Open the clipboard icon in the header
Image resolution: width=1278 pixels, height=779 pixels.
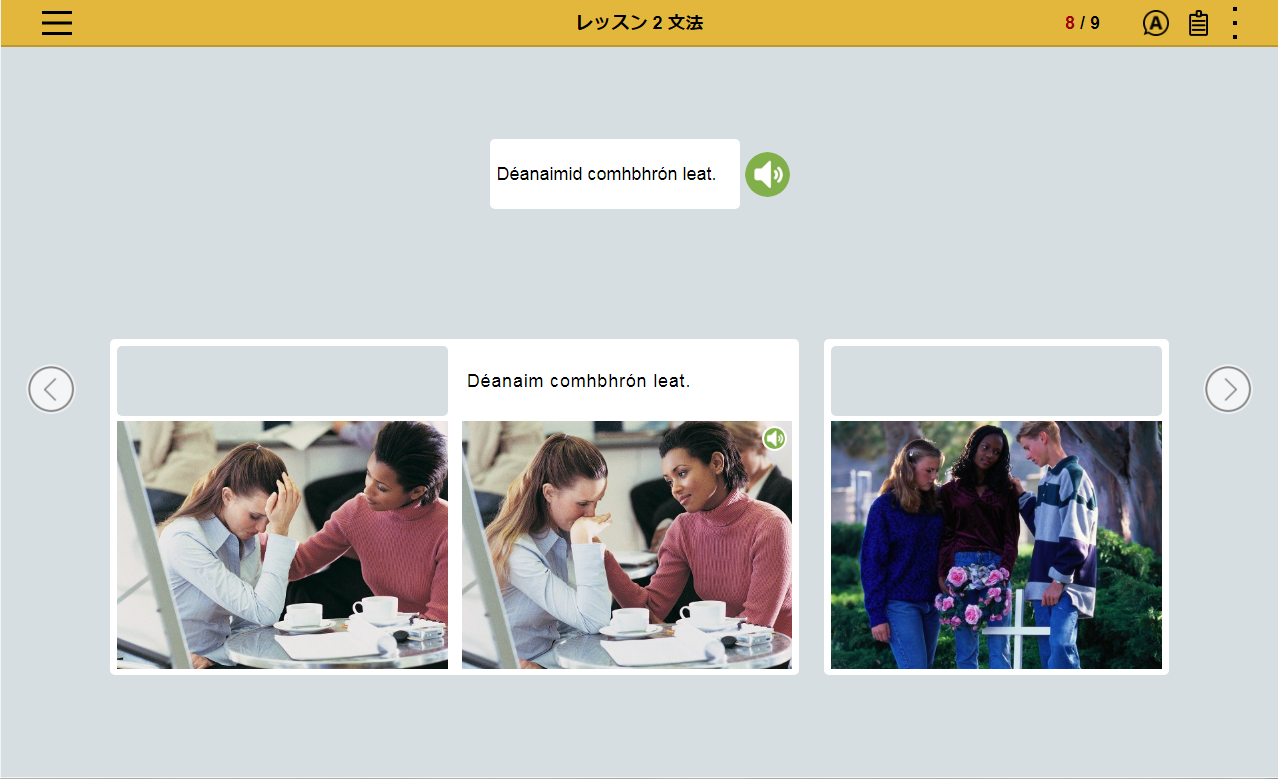[1198, 23]
